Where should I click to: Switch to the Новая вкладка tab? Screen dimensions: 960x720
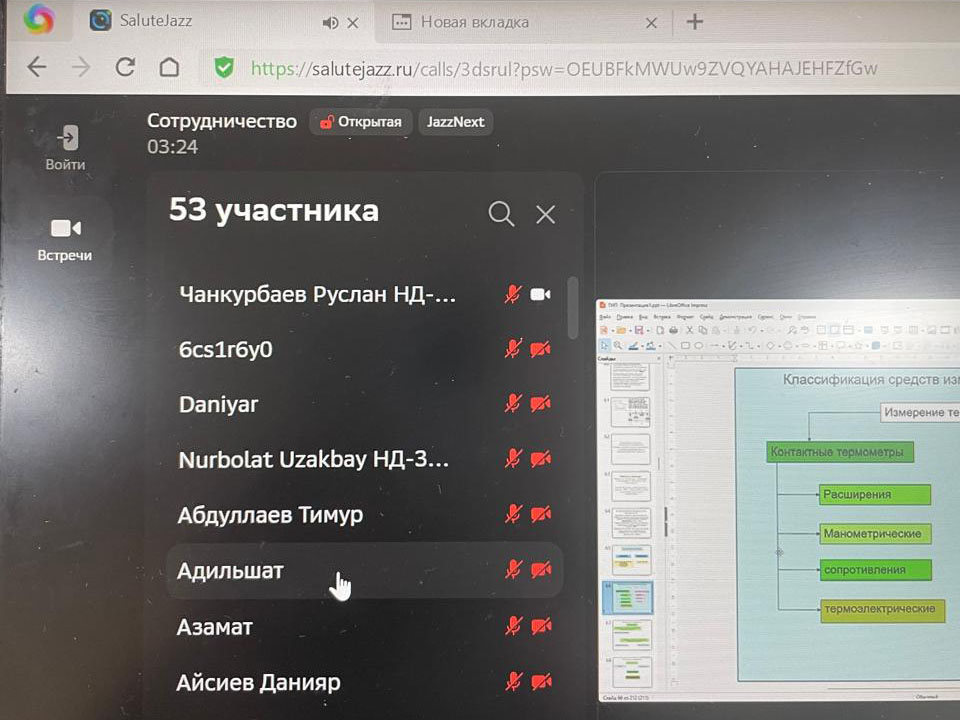click(x=475, y=22)
